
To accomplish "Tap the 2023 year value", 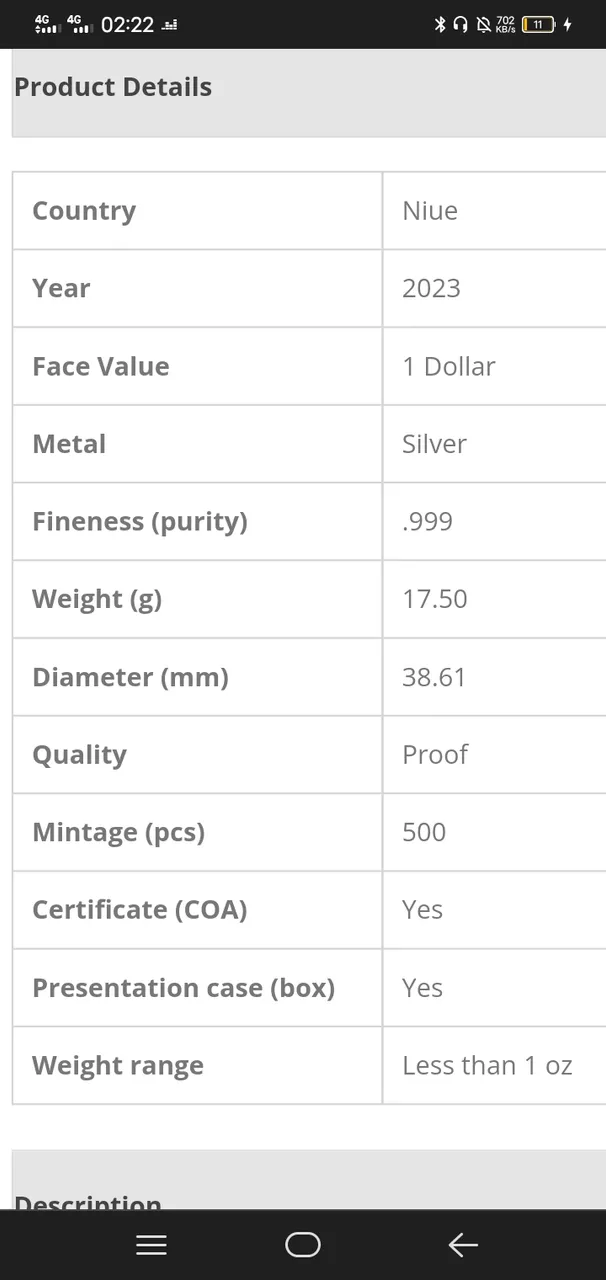I will pos(431,288).
